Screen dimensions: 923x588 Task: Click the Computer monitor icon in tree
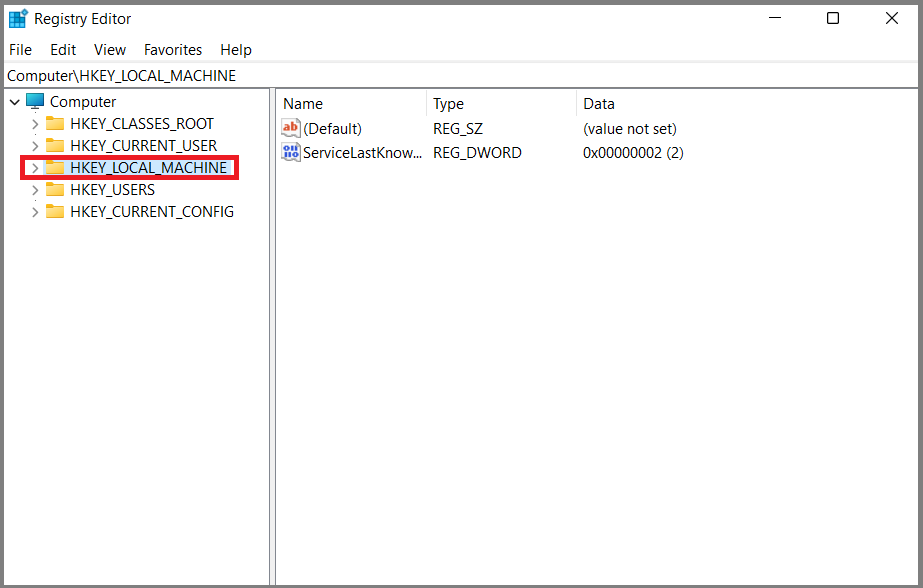(x=35, y=101)
